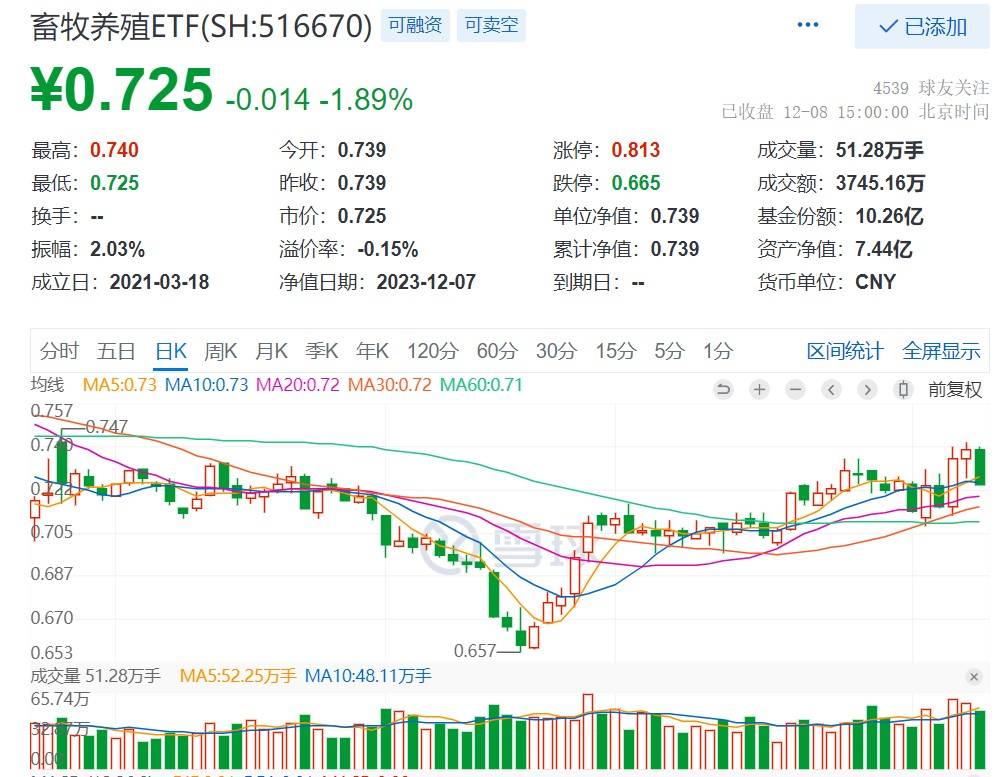Open 区间统计 interval statistics
This screenshot has width=996, height=777.
coord(847,351)
